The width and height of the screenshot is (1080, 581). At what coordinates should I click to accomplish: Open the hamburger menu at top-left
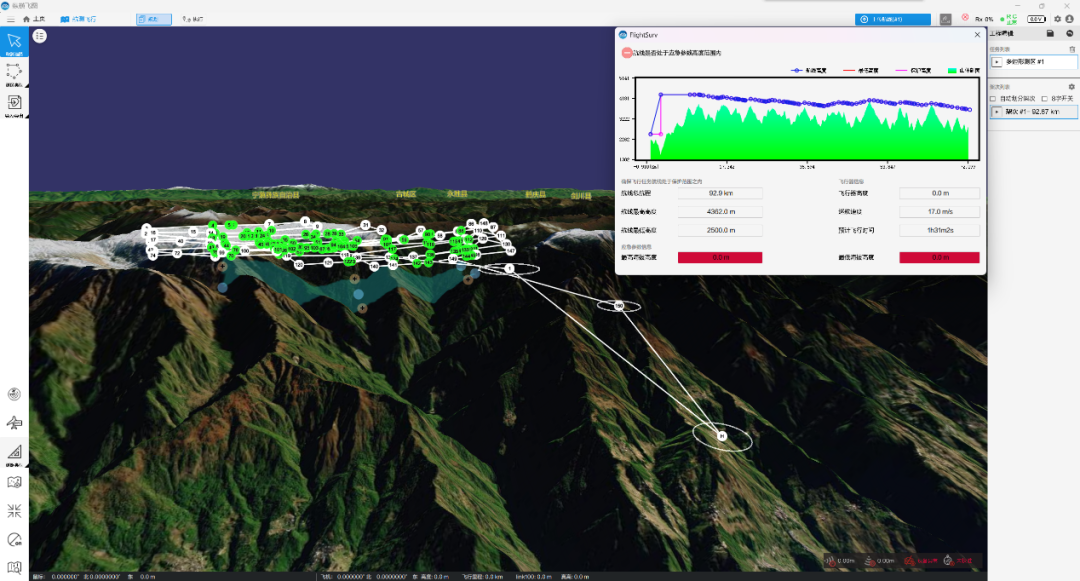pos(11,19)
